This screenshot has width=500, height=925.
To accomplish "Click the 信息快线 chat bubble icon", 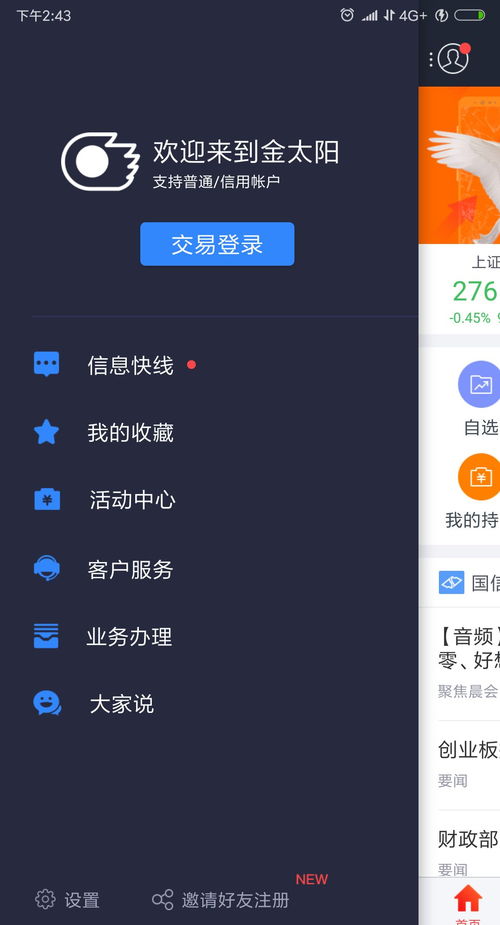I will tap(47, 364).
